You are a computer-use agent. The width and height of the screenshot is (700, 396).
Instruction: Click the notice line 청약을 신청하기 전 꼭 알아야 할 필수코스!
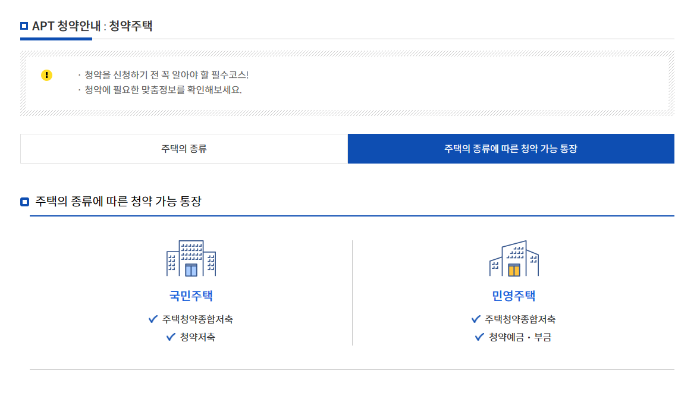(x=167, y=75)
